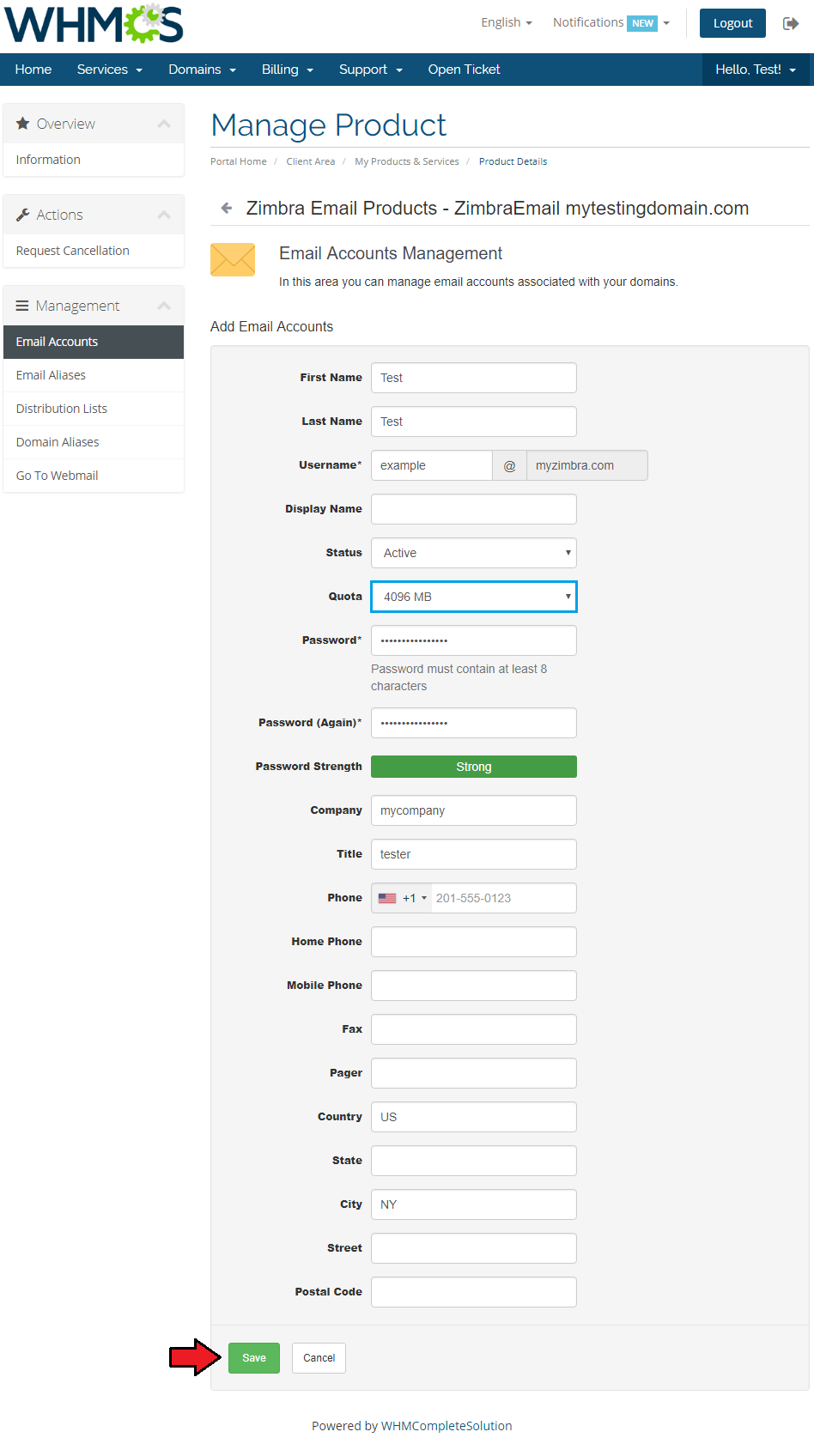Open the phone country code +1 dropdown
This screenshot has width=814, height=1456.
point(404,898)
